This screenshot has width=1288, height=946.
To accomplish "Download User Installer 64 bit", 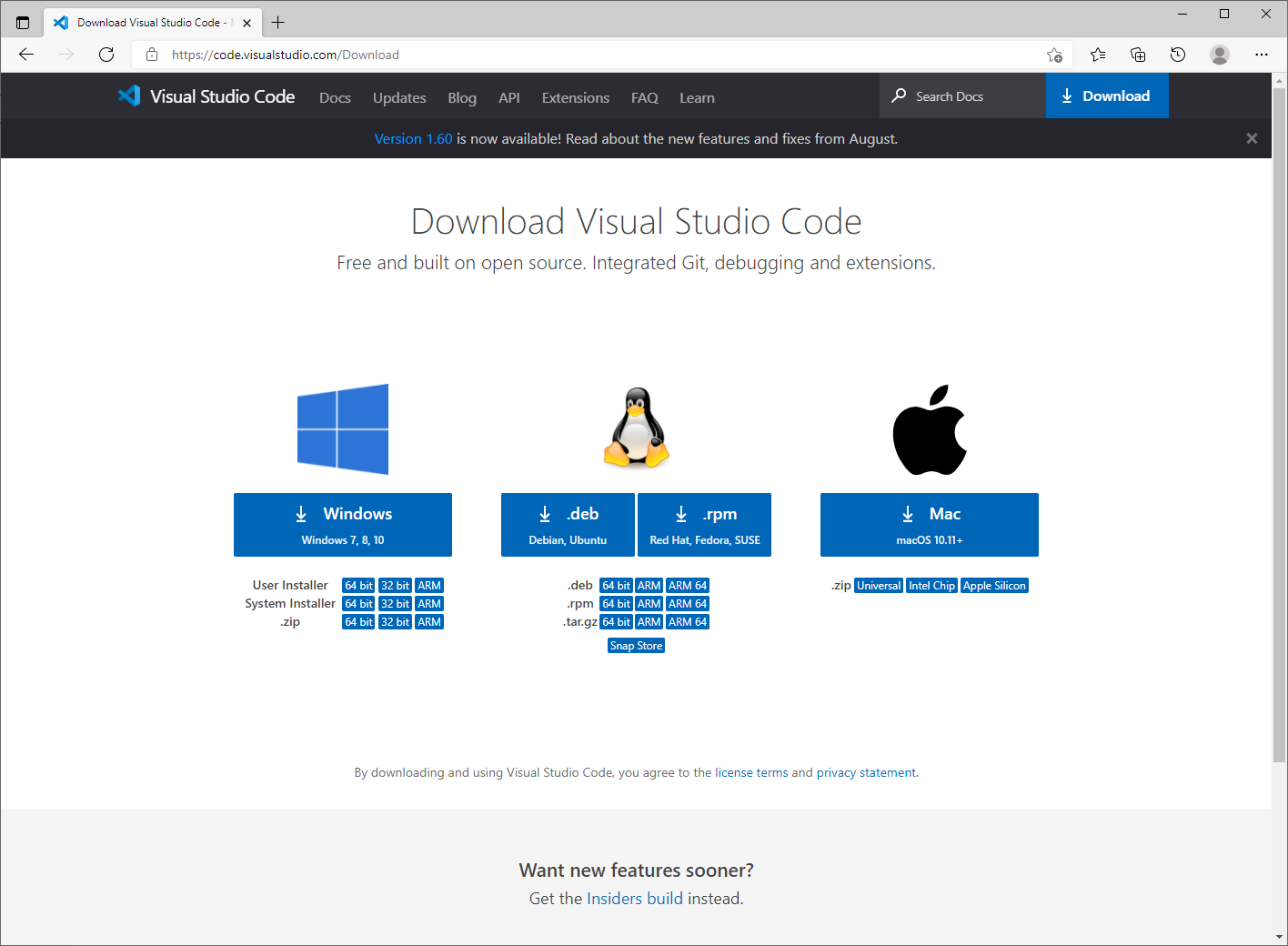I will (358, 586).
